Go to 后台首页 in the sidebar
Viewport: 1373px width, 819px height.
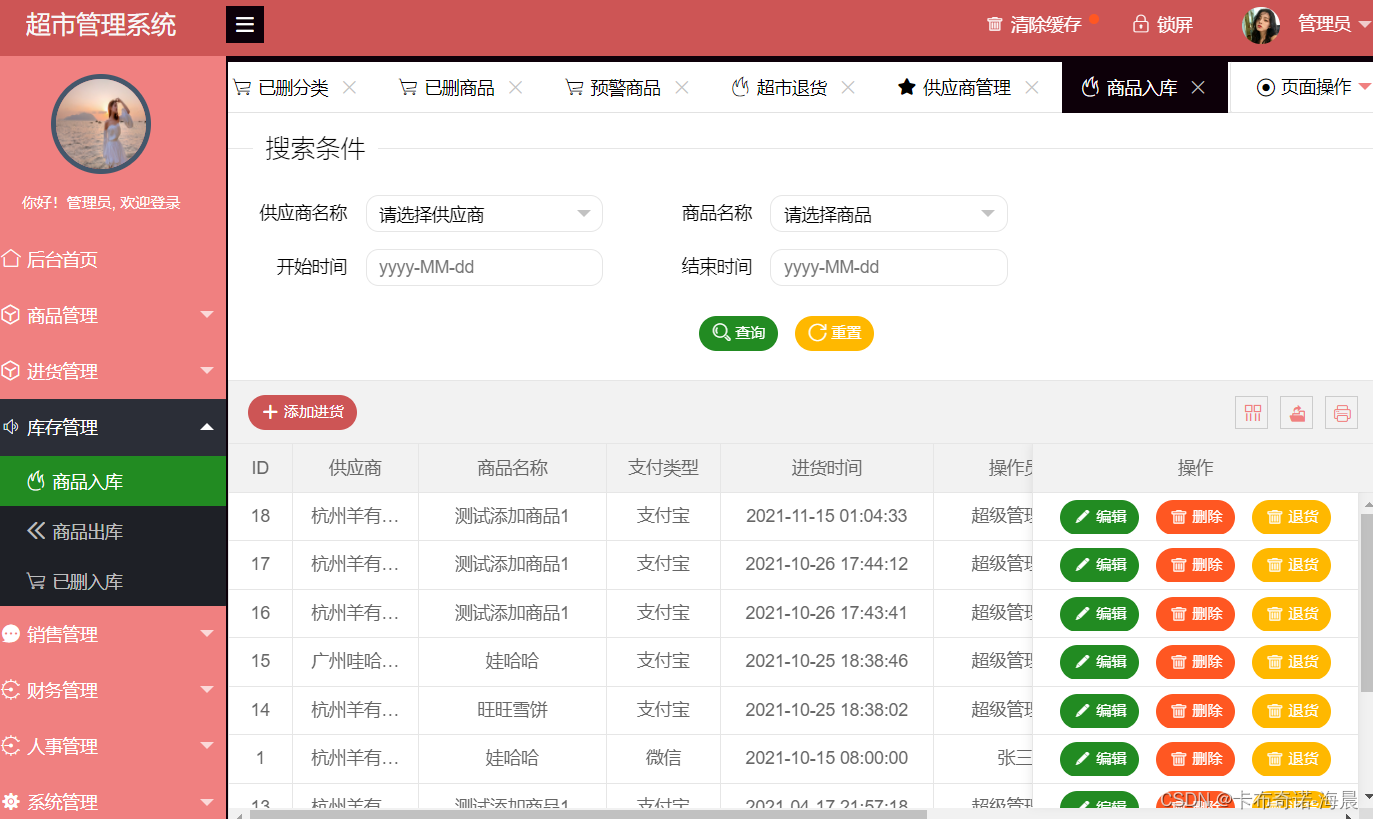113,260
